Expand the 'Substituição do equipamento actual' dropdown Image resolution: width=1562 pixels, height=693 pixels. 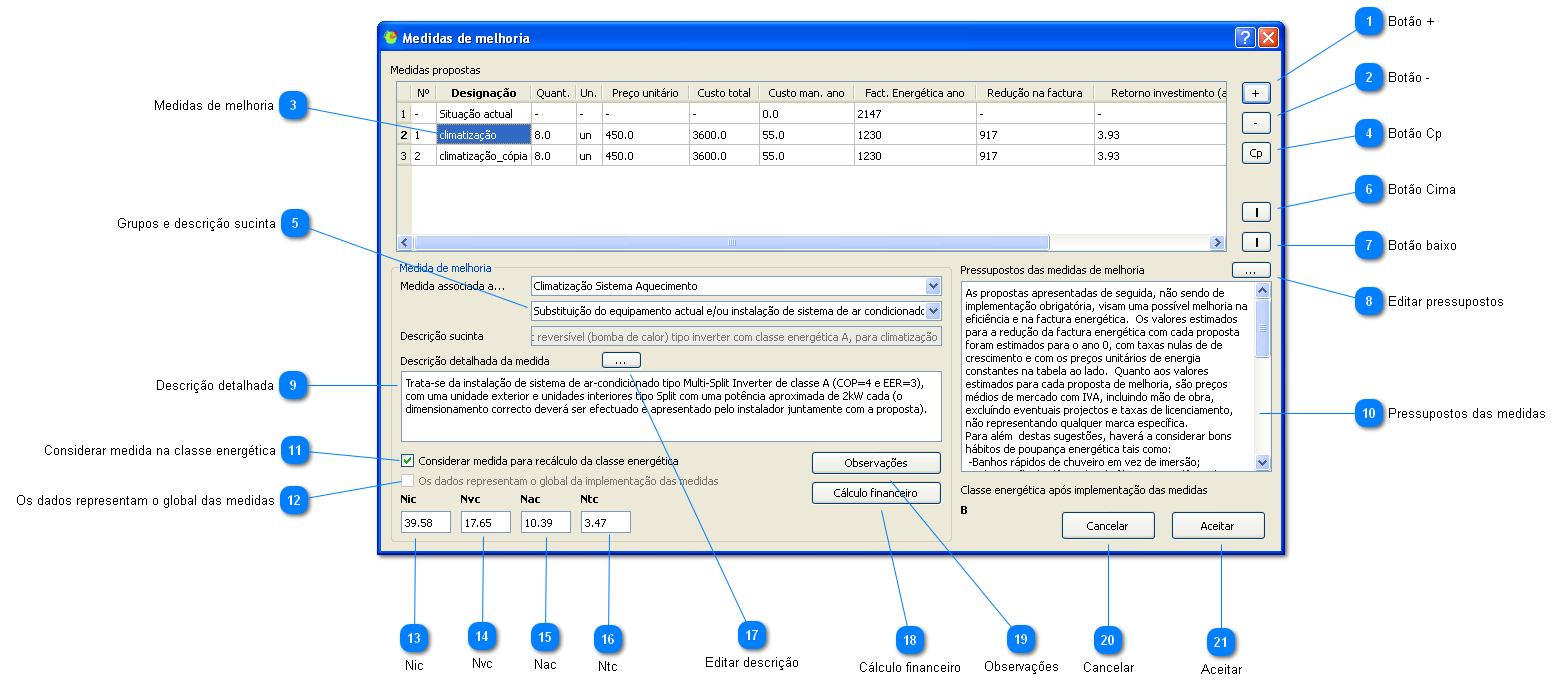[933, 311]
